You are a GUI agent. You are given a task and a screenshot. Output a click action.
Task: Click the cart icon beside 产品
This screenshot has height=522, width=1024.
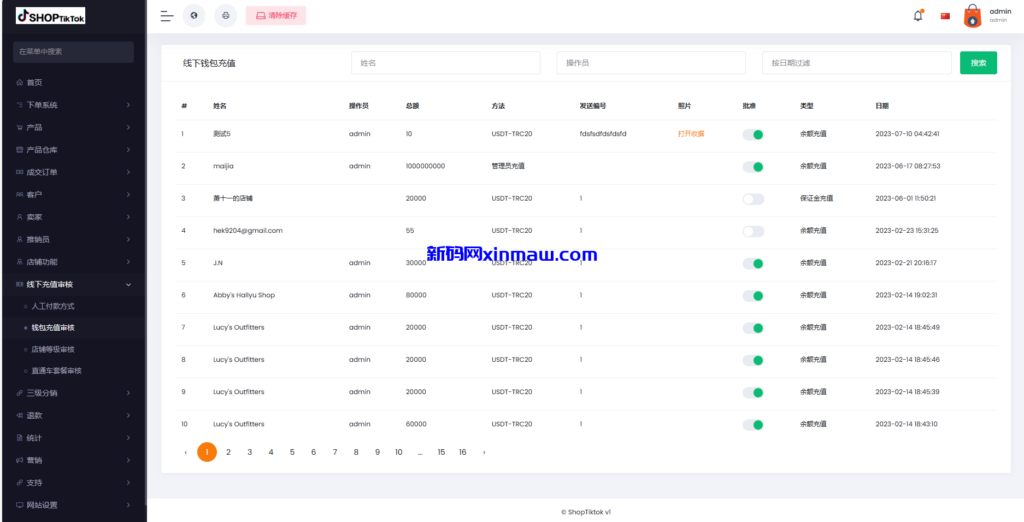[20, 127]
